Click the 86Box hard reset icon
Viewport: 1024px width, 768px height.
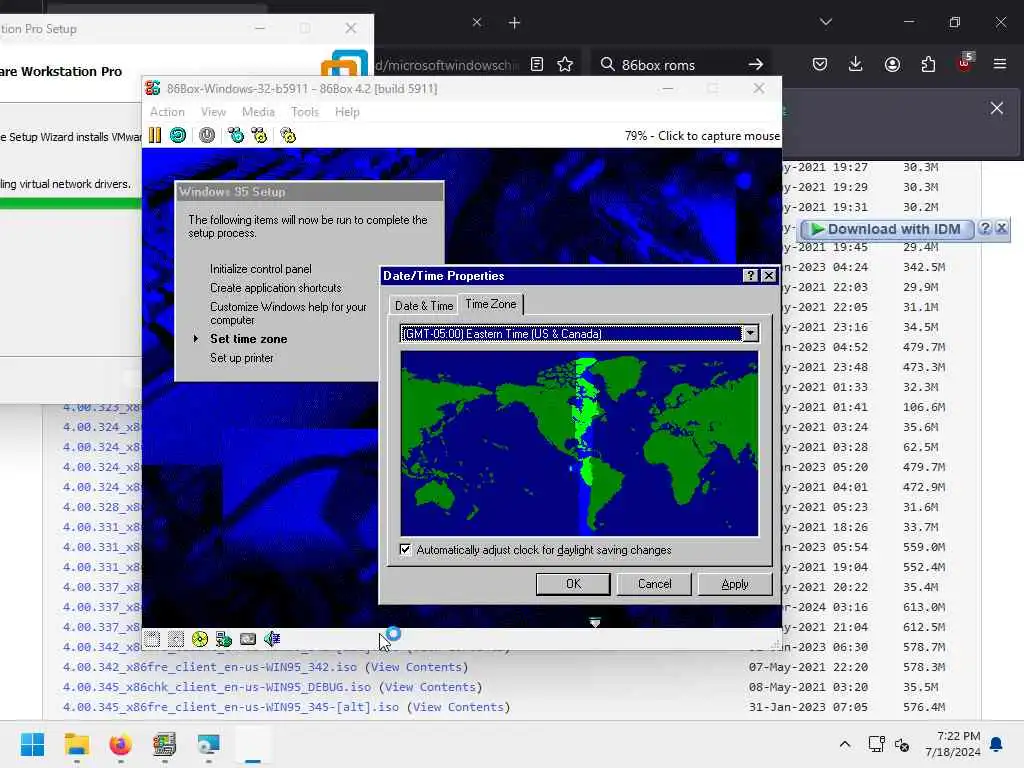(178, 135)
